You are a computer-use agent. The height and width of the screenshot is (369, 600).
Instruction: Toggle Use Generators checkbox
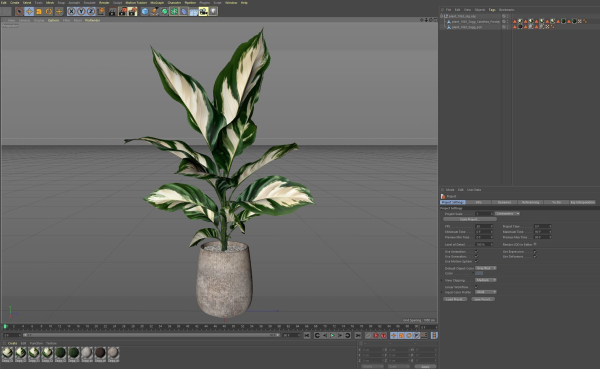click(476, 256)
